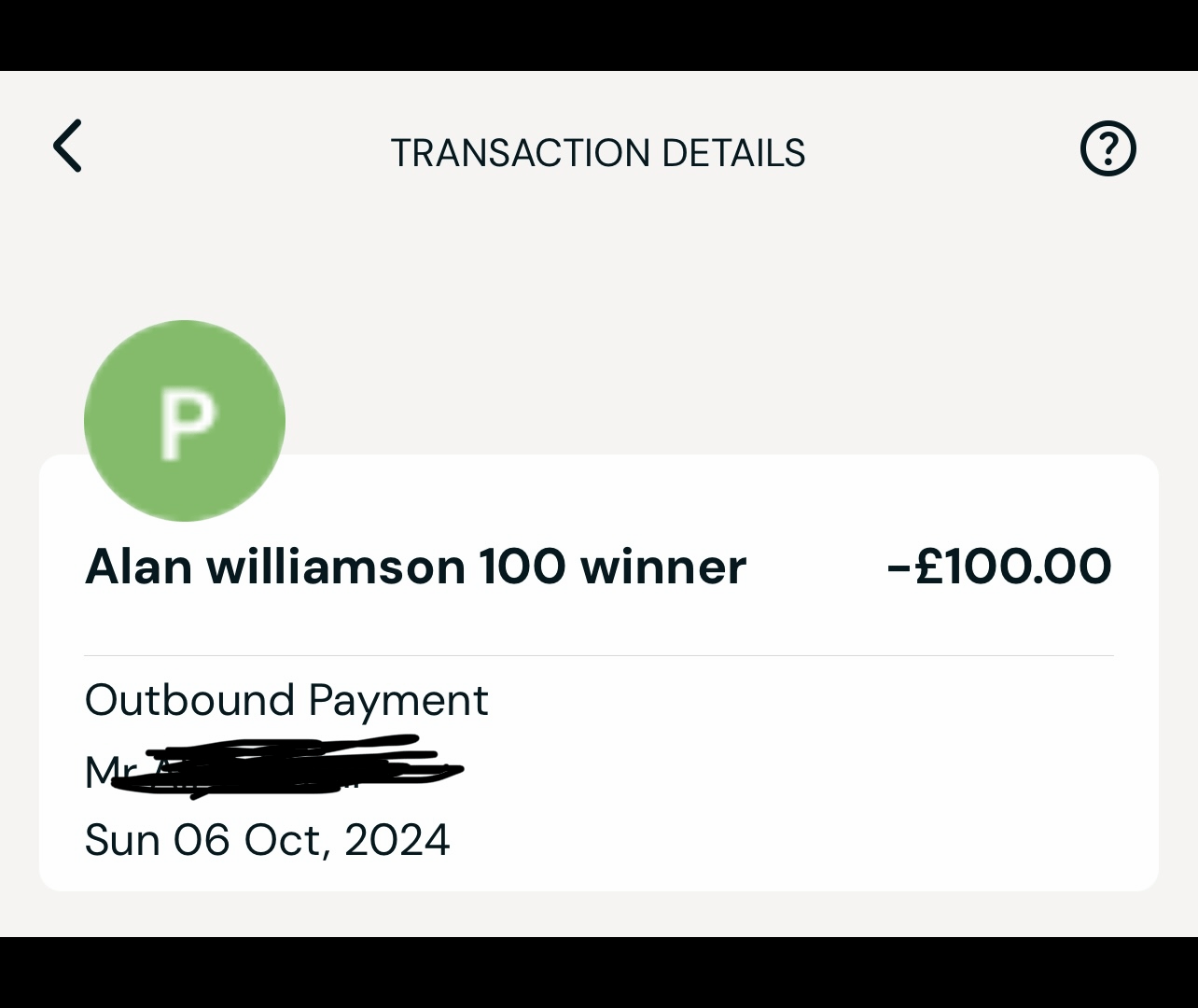Select the Sun 06 Oct, 2024 date
The height and width of the screenshot is (1008, 1198).
coord(268,840)
